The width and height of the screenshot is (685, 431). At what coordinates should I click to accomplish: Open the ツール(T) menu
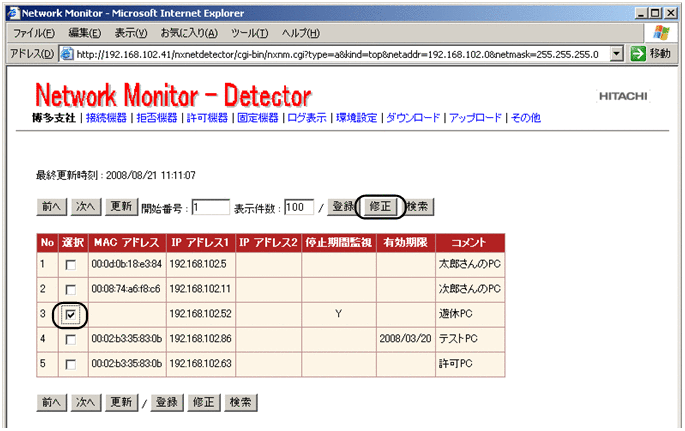249,33
